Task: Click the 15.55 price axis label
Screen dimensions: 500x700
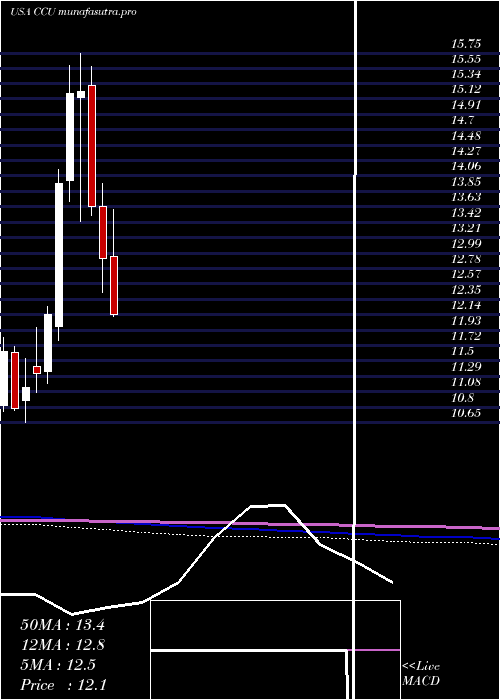Action: [466, 59]
